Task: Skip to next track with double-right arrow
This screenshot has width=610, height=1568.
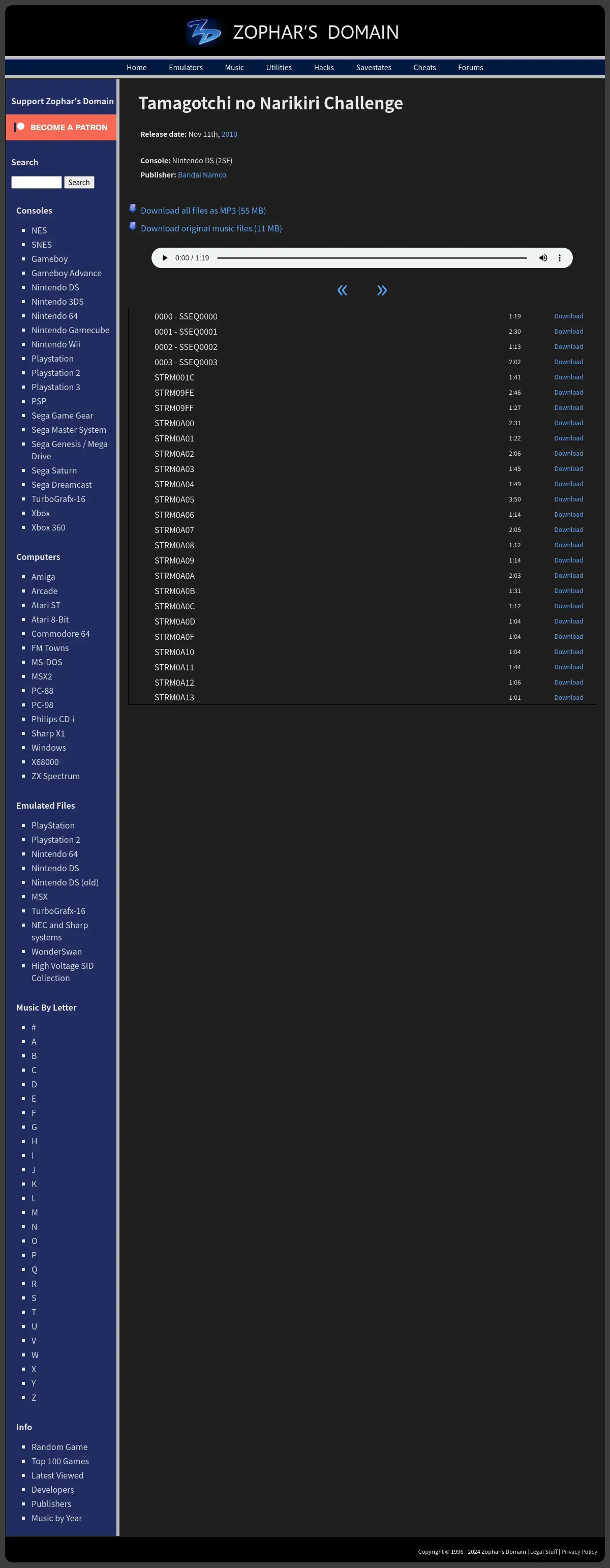Action: pyautogui.click(x=382, y=290)
